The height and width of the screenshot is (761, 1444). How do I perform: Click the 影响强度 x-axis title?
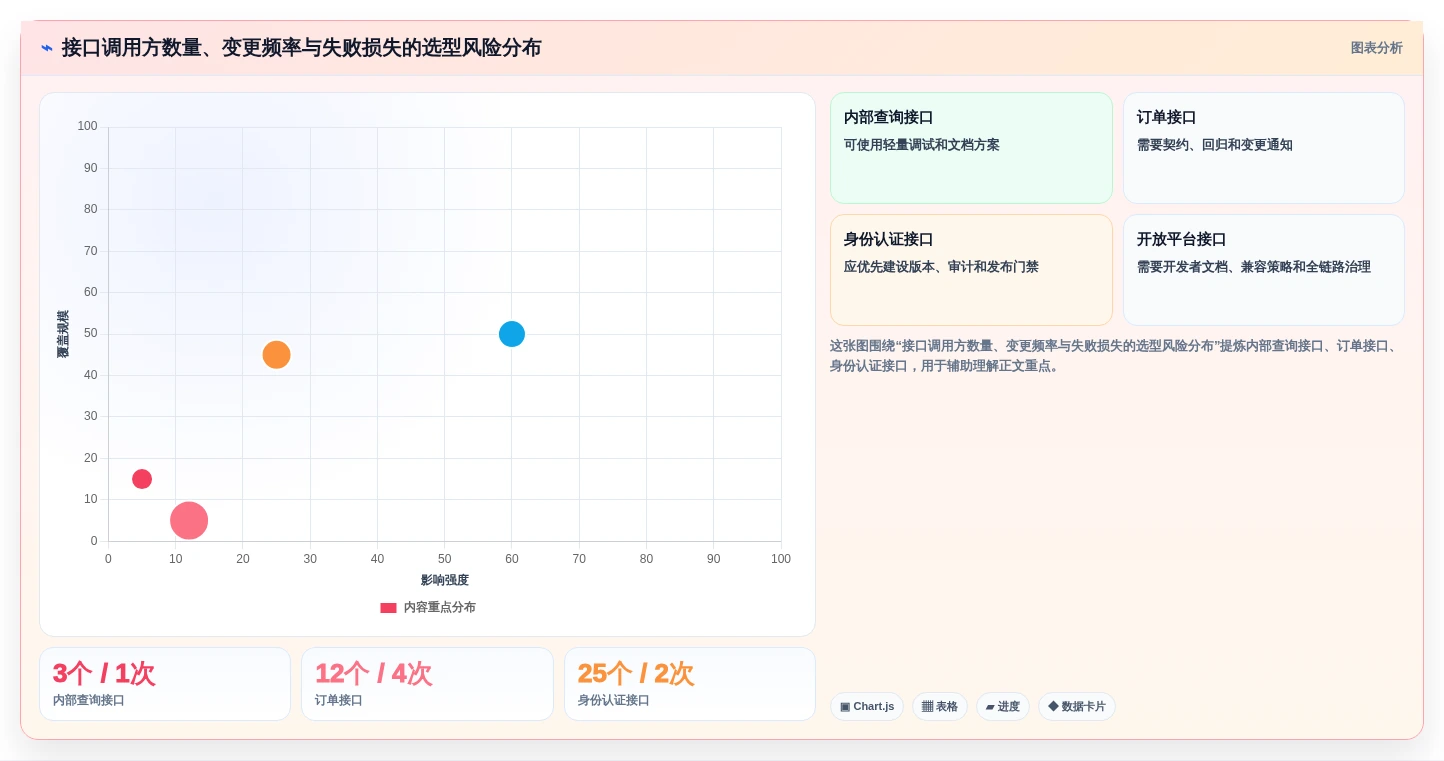click(445, 580)
